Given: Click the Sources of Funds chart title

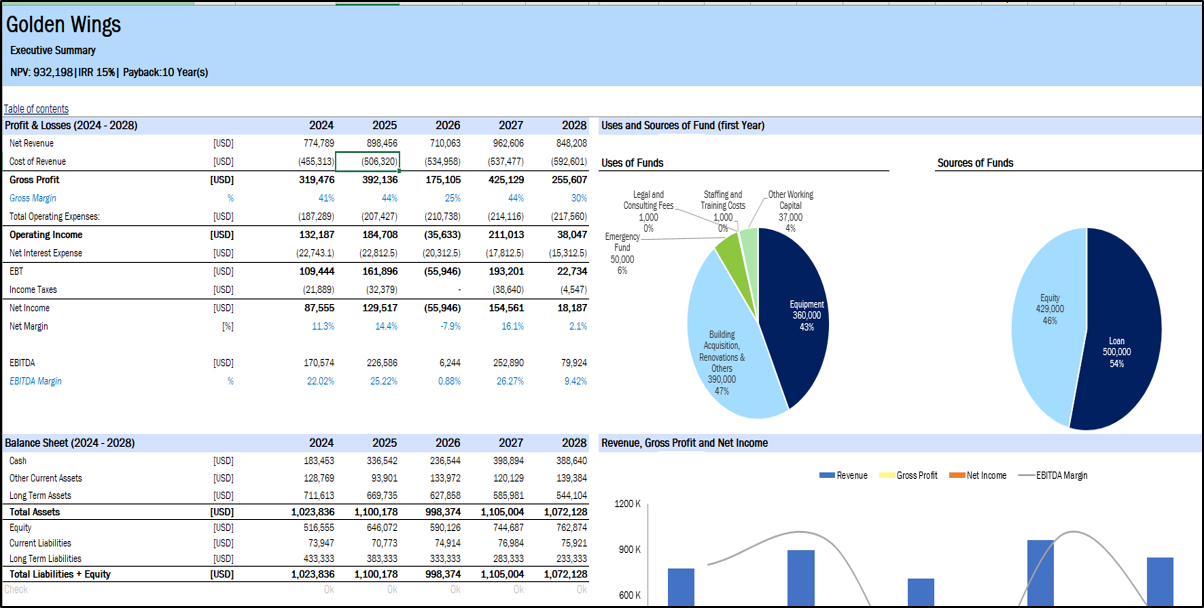Looking at the screenshot, I should (975, 163).
